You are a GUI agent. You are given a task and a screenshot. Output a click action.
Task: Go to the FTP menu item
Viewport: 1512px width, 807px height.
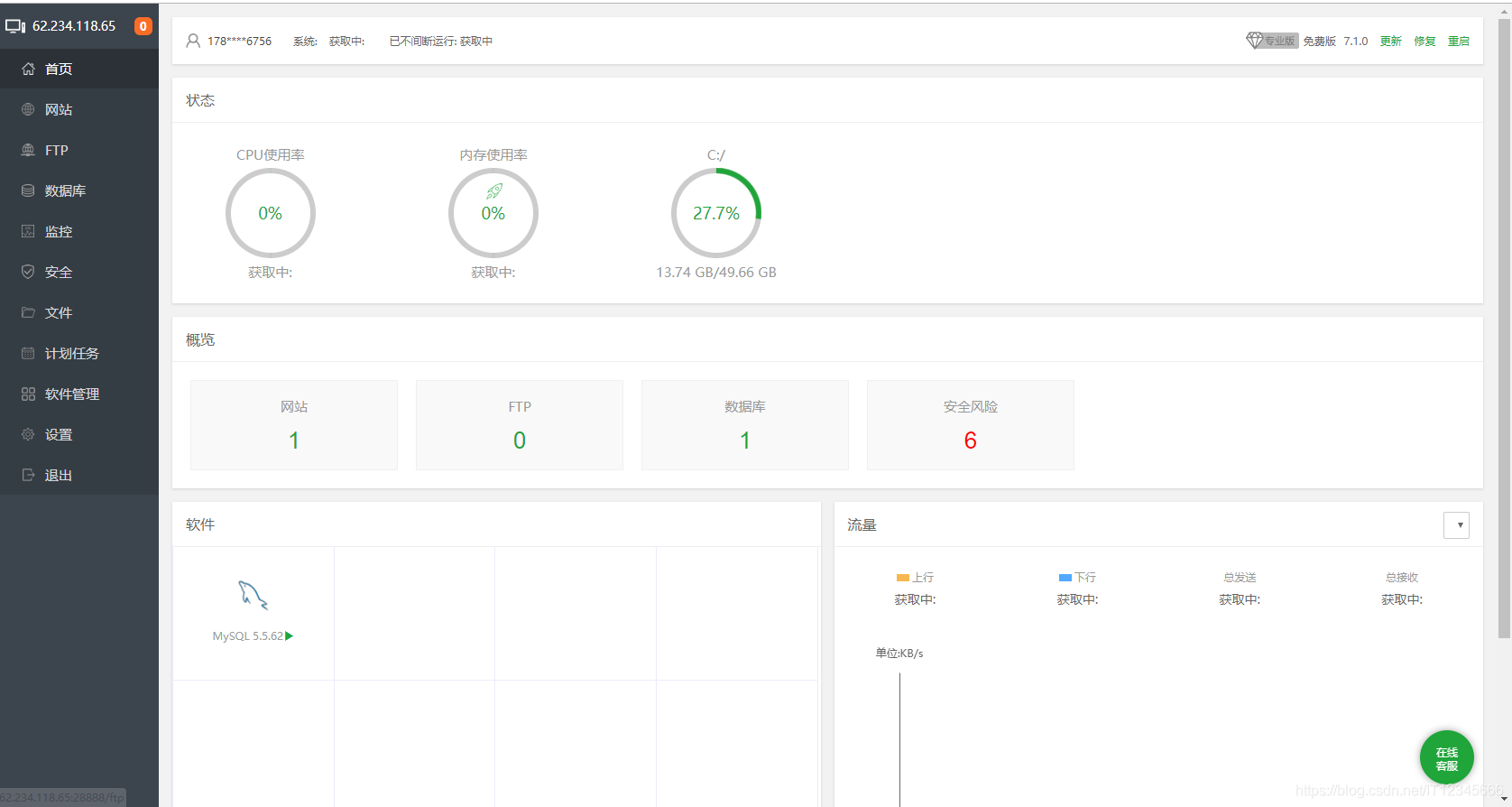click(79, 150)
